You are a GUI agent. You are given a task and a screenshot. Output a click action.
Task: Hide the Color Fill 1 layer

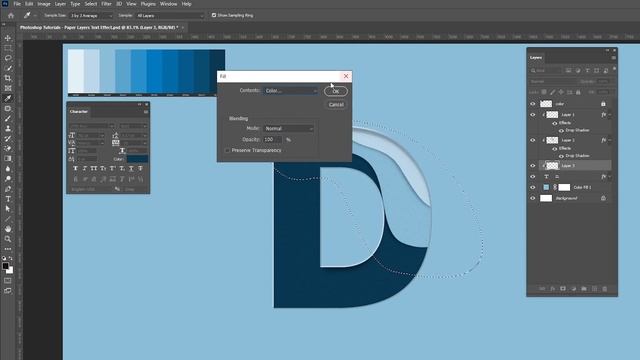coord(533,187)
